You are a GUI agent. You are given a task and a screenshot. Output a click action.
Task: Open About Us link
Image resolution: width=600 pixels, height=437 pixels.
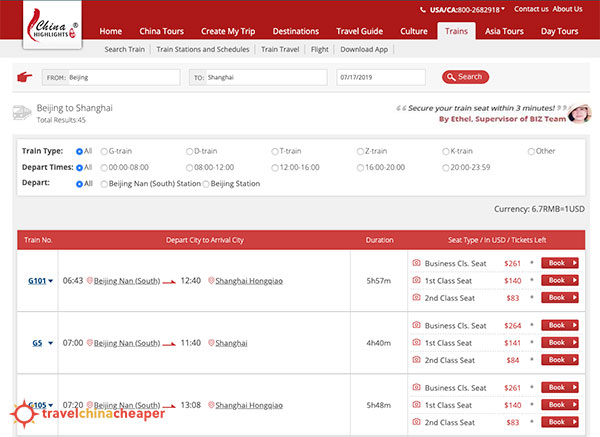click(x=567, y=9)
